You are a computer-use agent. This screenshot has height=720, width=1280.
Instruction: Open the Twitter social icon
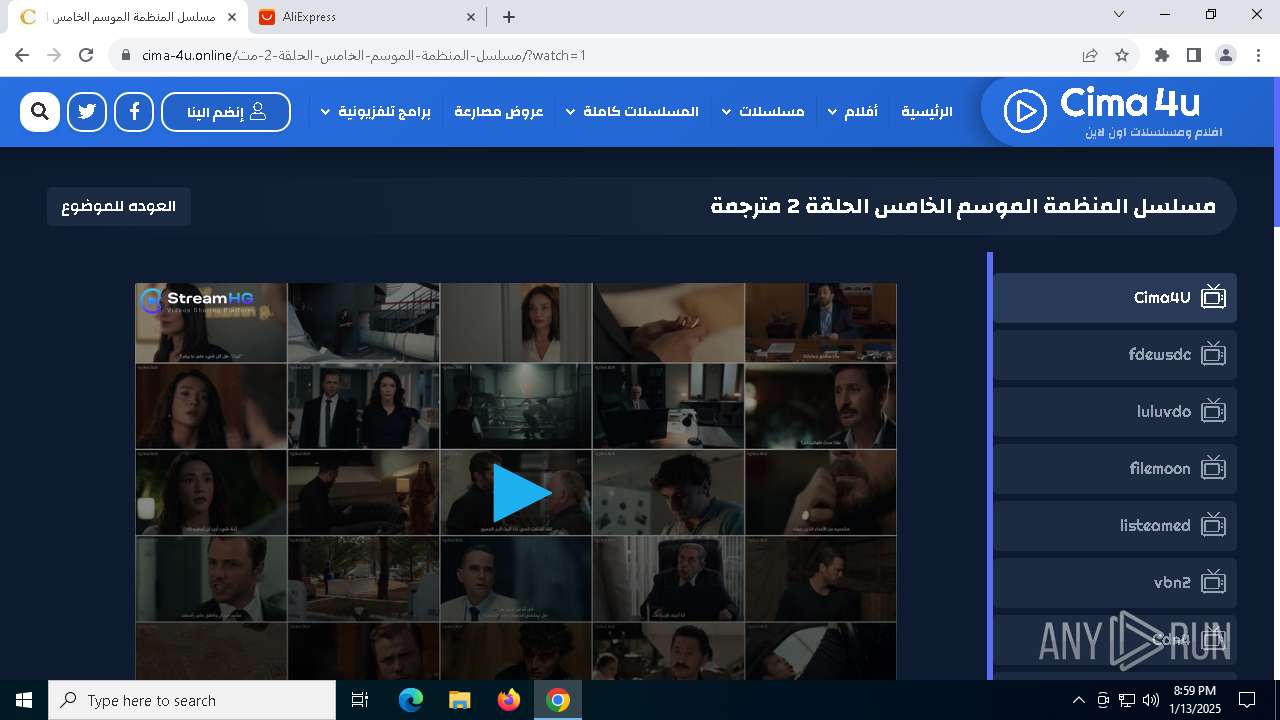(87, 112)
